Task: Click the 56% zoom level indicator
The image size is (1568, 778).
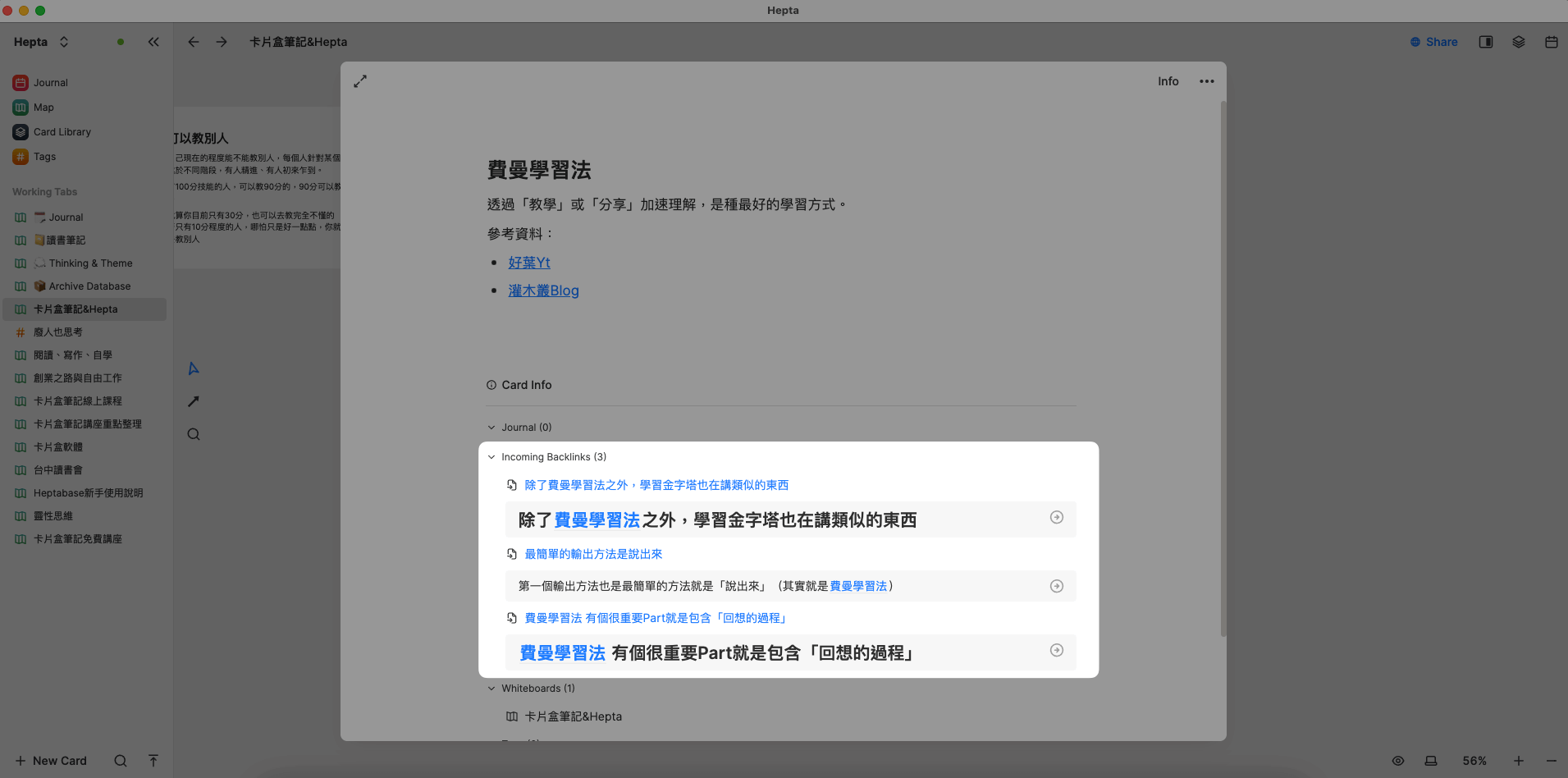Action: [1475, 761]
